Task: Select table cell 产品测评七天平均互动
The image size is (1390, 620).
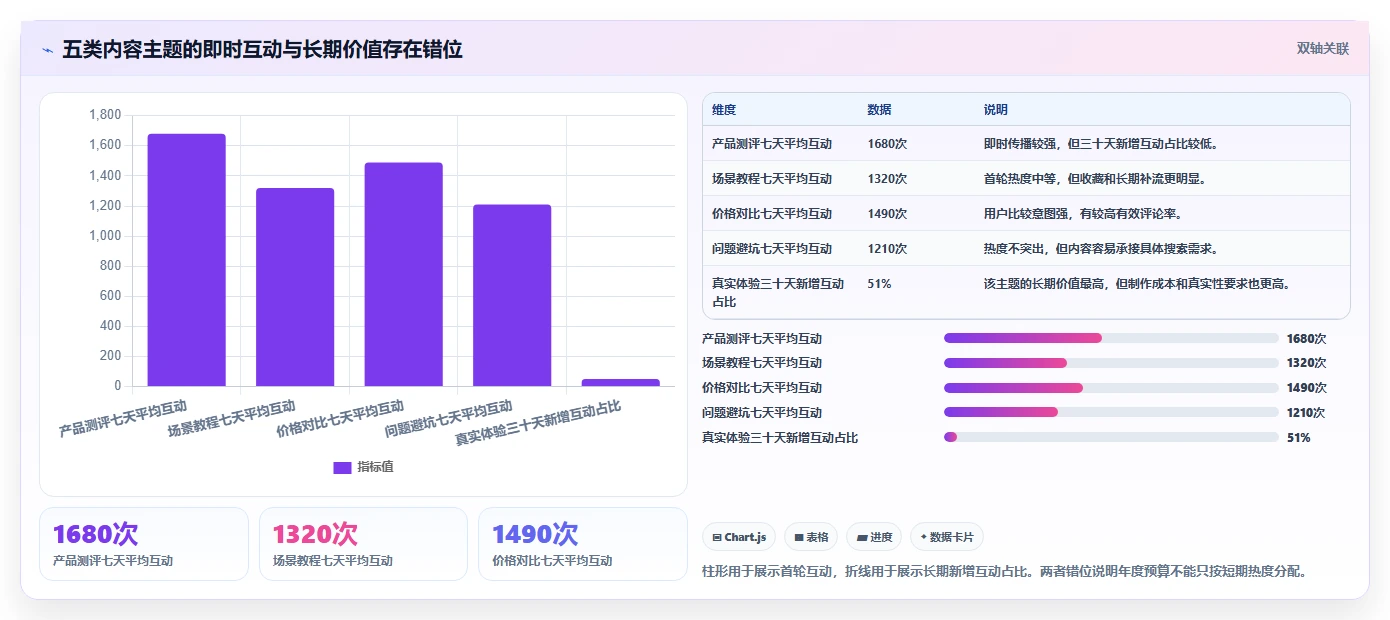Action: [x=772, y=144]
